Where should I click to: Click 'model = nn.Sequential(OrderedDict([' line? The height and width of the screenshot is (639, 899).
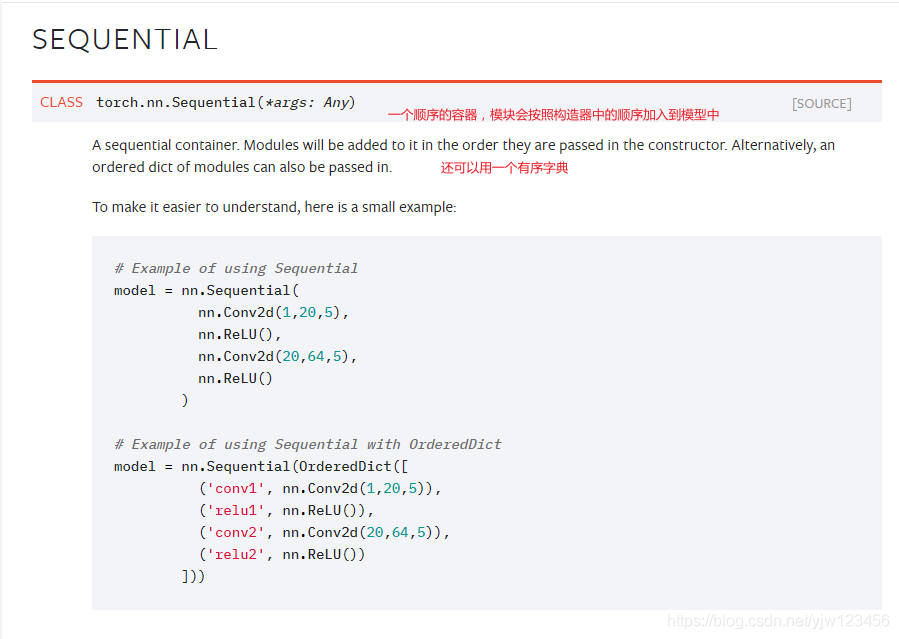[x=261, y=466]
